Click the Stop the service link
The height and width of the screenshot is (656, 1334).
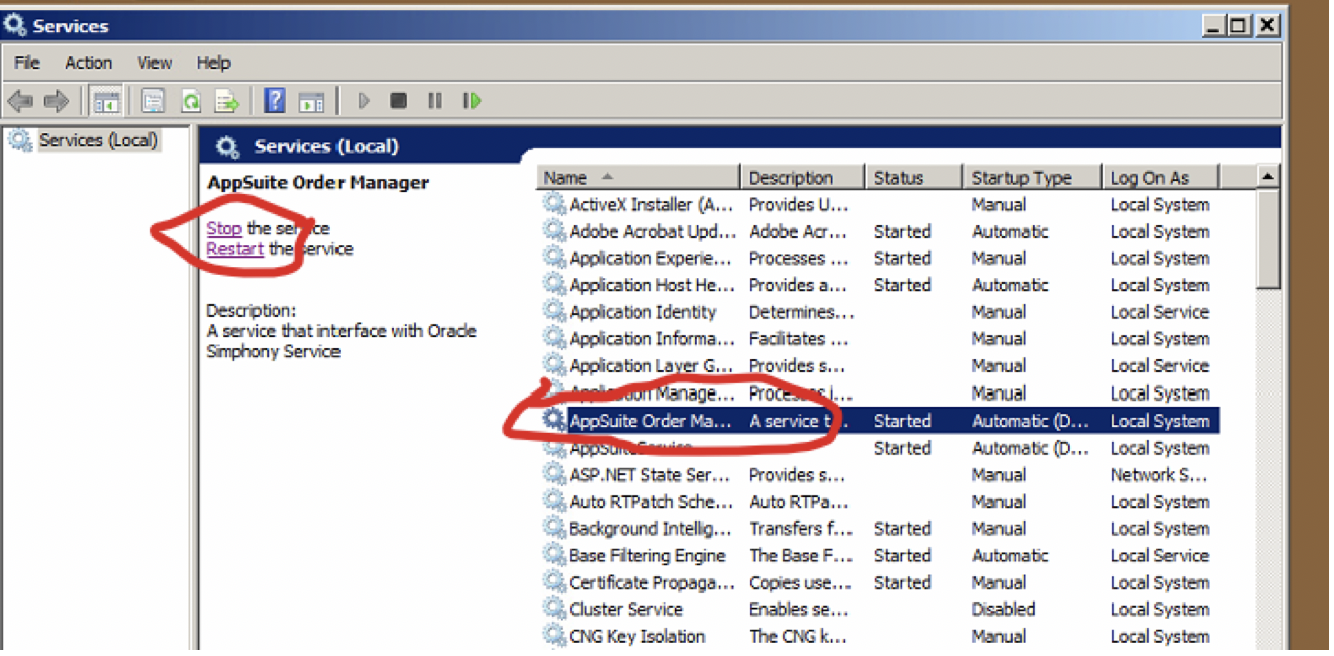(x=224, y=229)
